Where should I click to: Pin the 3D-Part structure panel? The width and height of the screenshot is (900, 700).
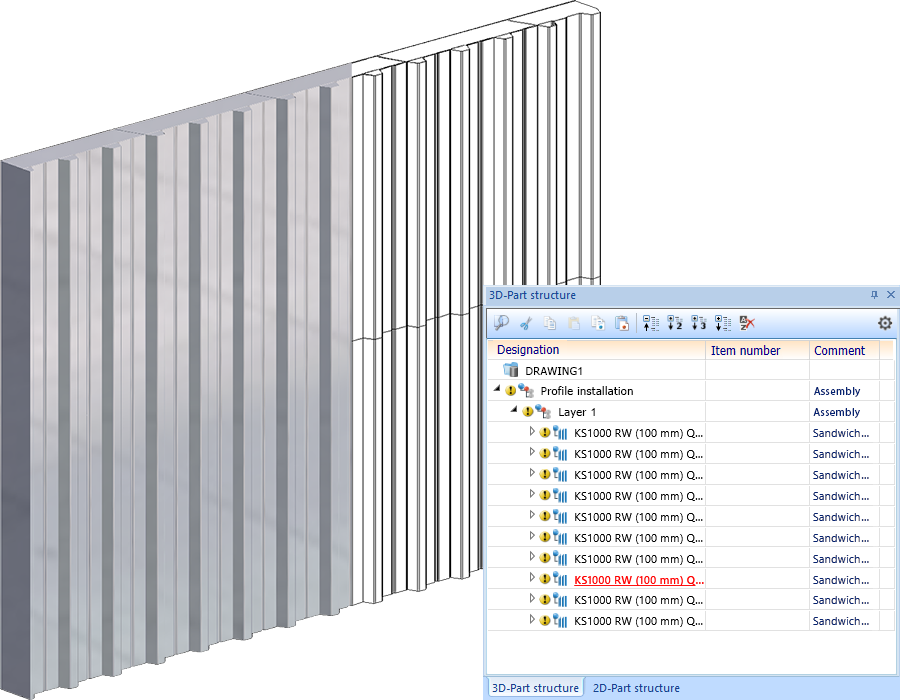874,295
